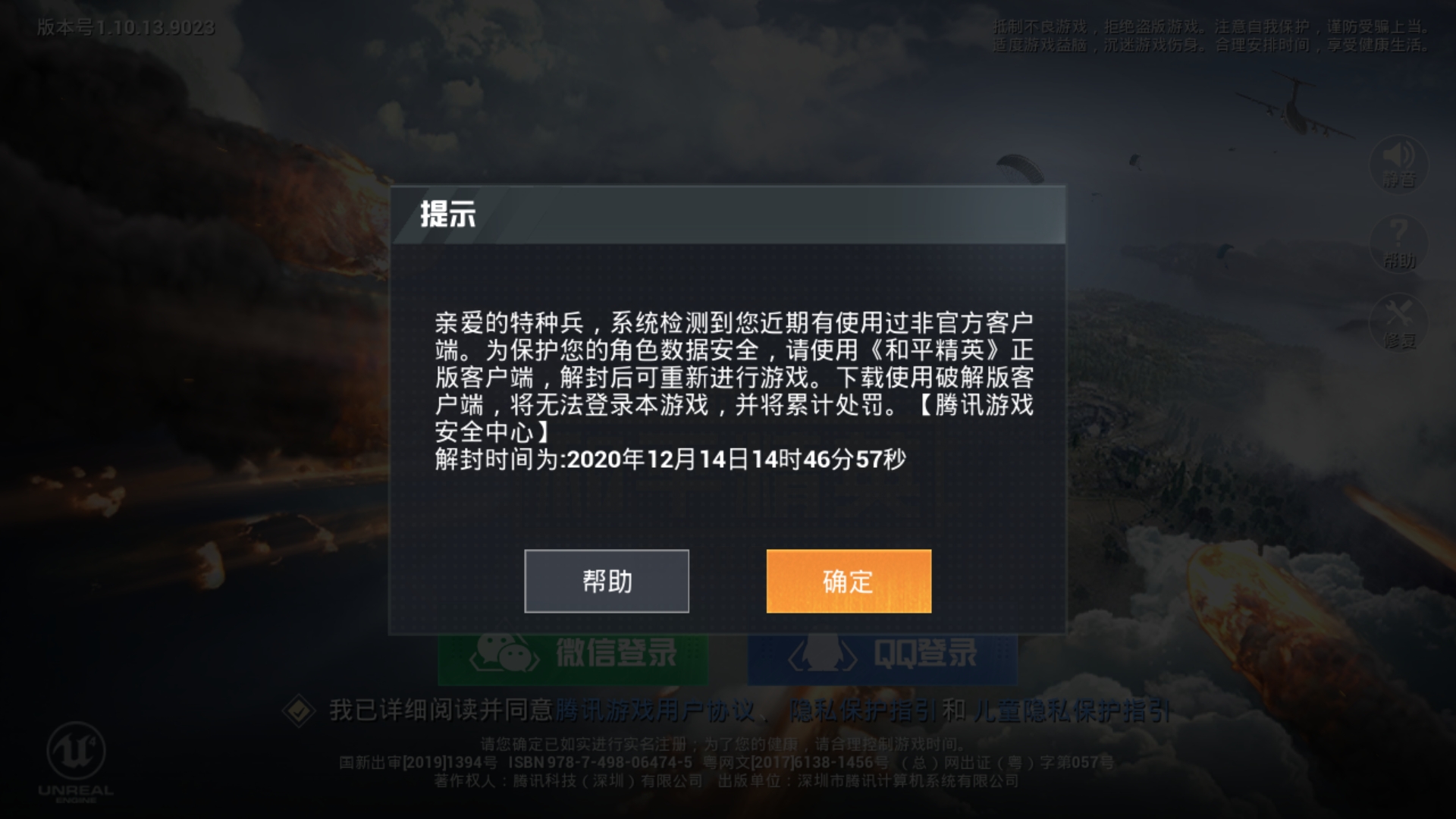Viewport: 1456px width, 819px height.
Task: Click the 著作权人 copyright line at the bottom
Action: pos(726,781)
